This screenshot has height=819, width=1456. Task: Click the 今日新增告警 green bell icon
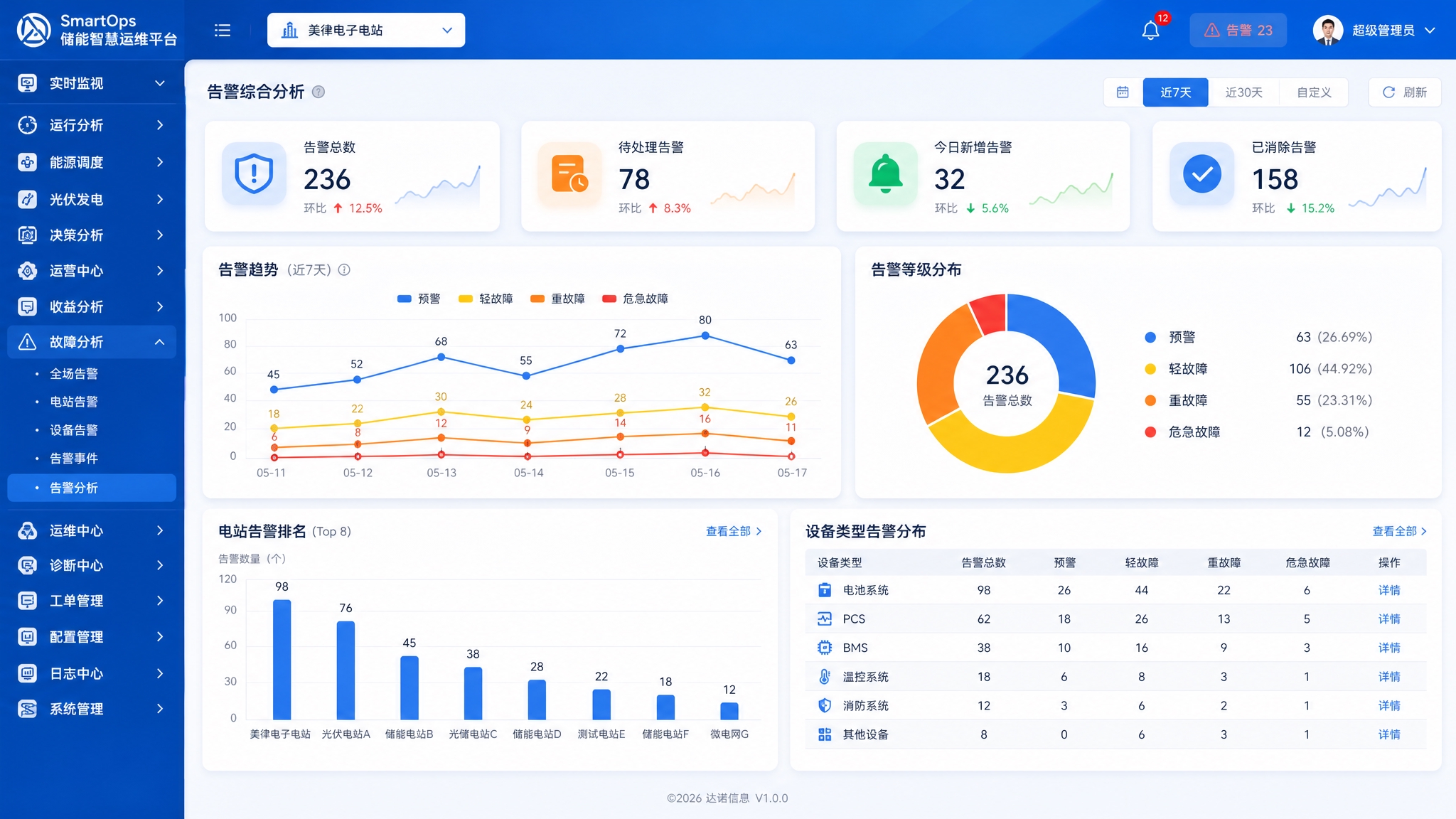click(x=885, y=174)
